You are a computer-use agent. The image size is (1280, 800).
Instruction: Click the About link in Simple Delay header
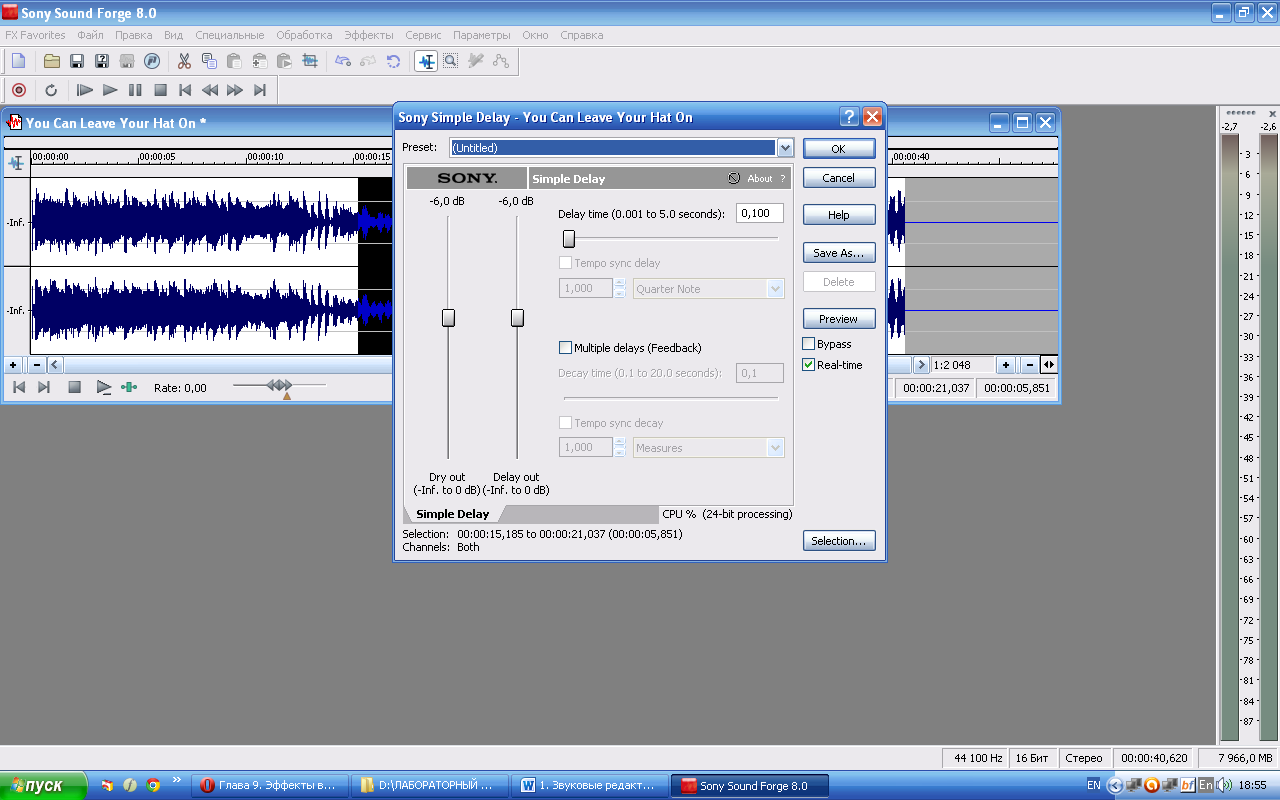(760, 179)
